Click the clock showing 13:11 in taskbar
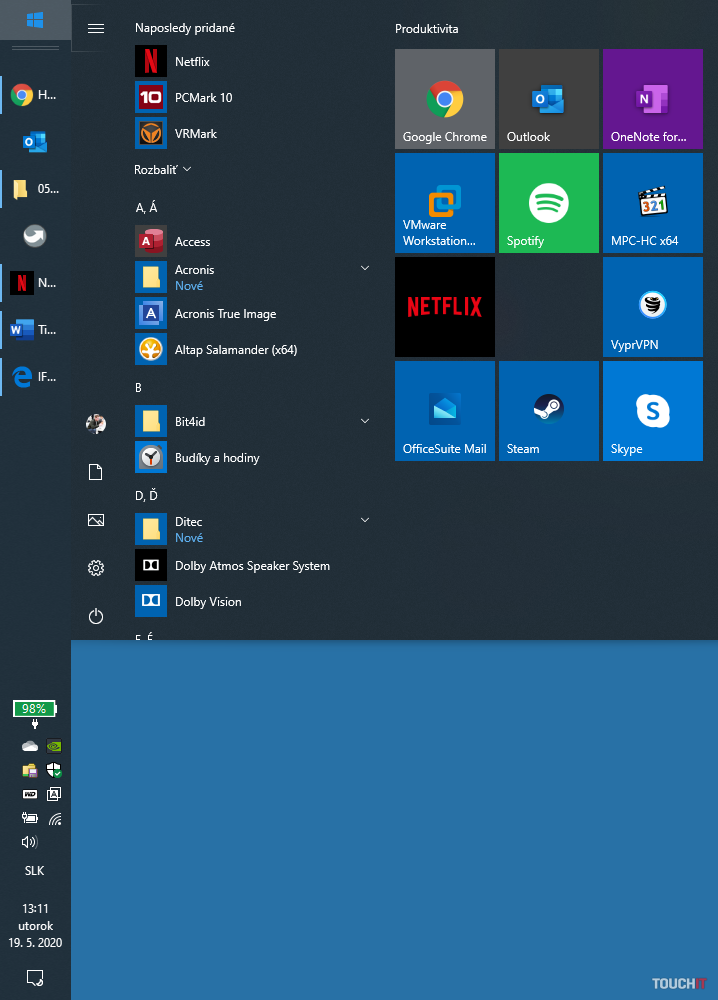 [x=35, y=925]
